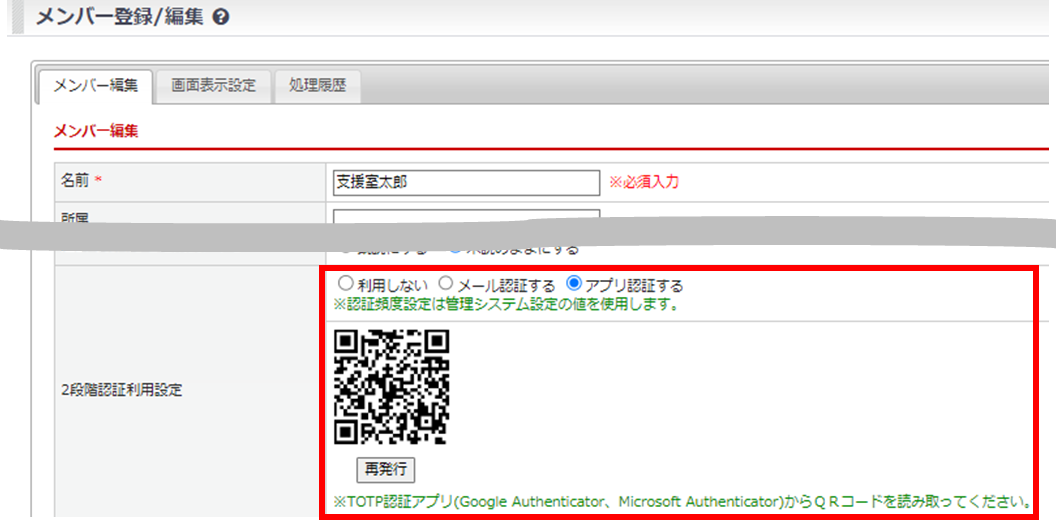Select the メール認証する radio button

(444, 284)
